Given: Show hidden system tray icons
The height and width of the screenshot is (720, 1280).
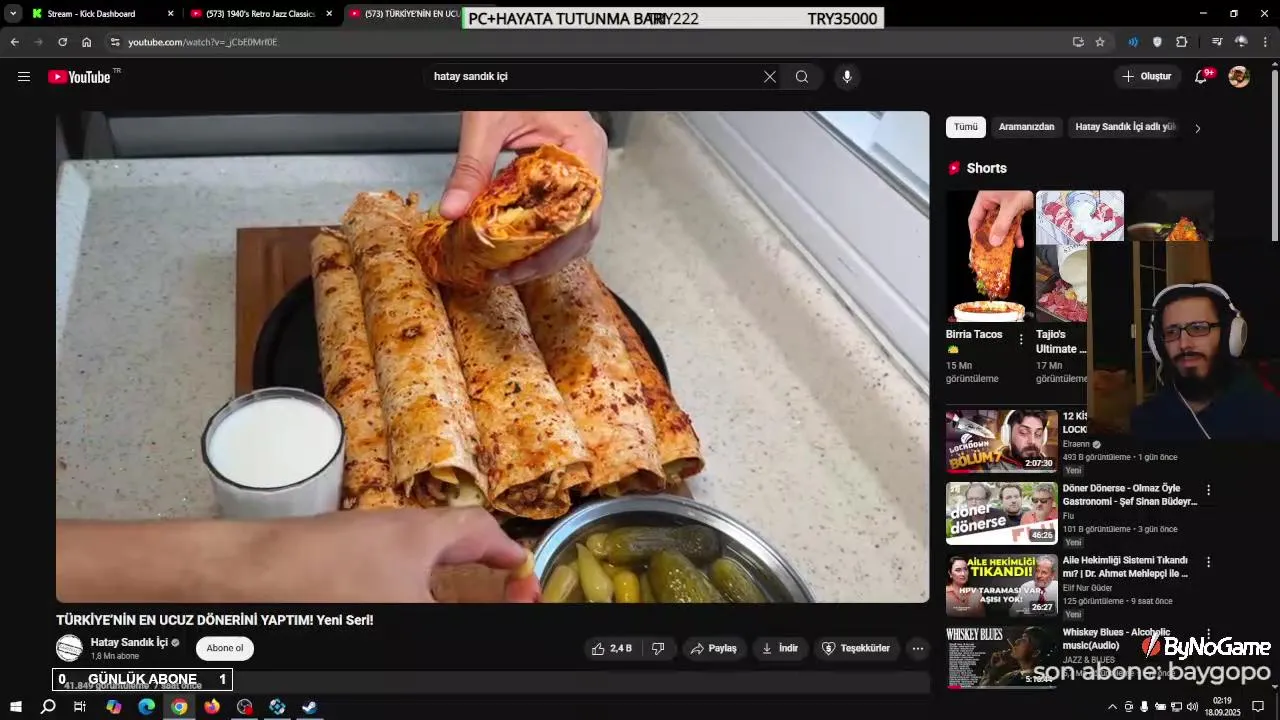Looking at the screenshot, I should pos(1112,707).
